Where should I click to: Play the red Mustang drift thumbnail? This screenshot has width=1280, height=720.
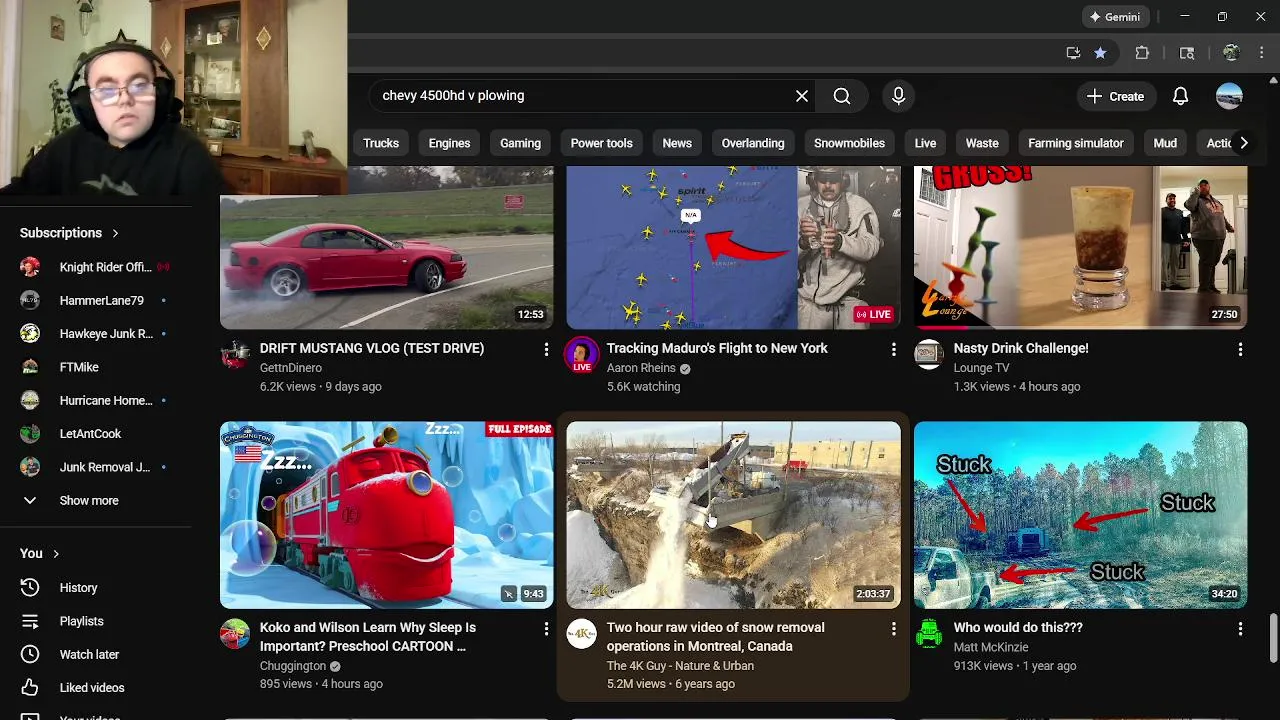(386, 247)
